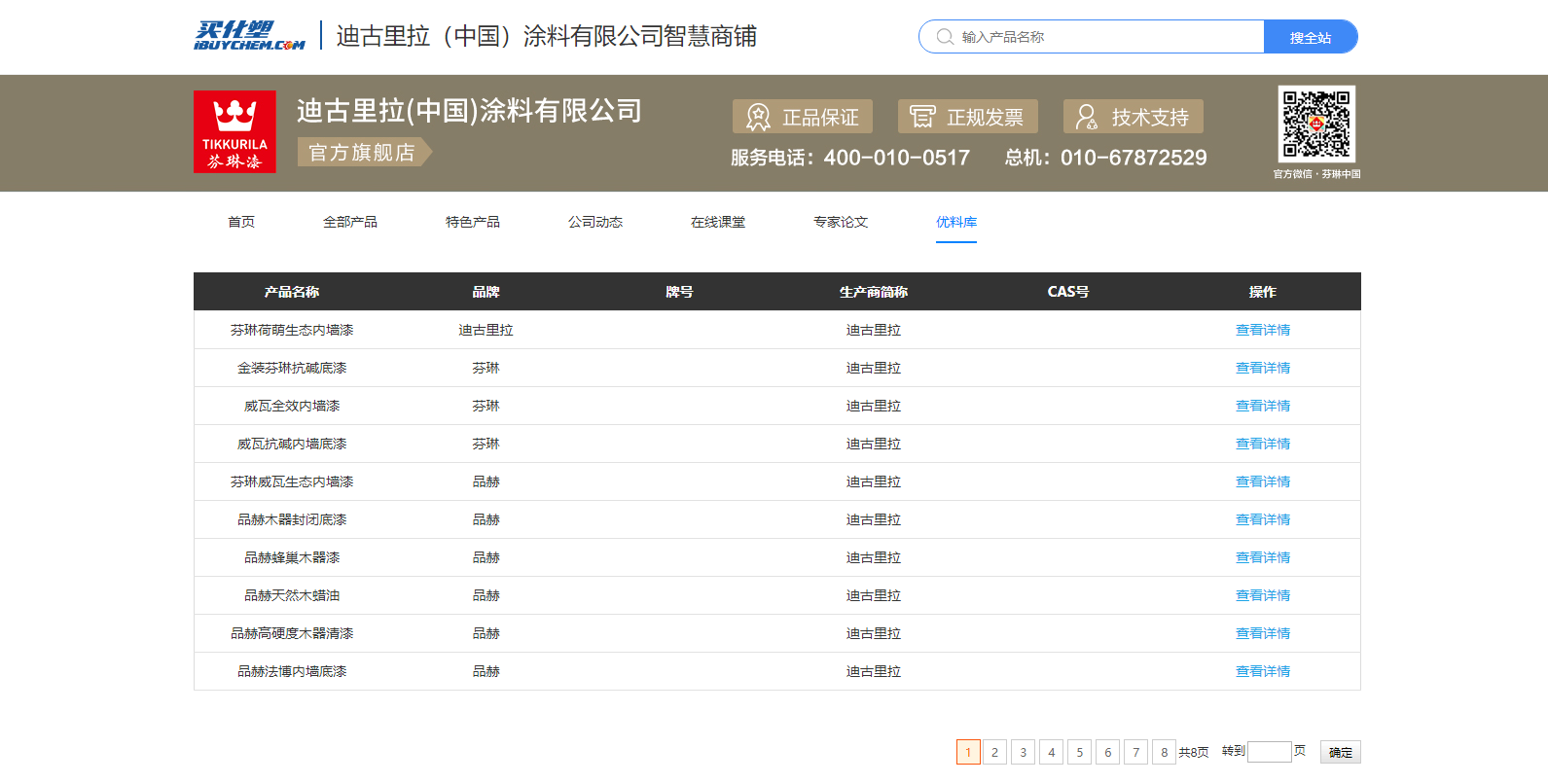
Task: Click the shop title 迪古里拉涂料有限公司智慧商铺
Action: point(547,36)
